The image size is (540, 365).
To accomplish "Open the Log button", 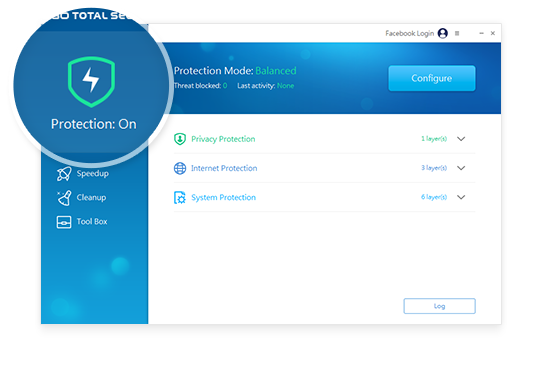I will 439,306.
